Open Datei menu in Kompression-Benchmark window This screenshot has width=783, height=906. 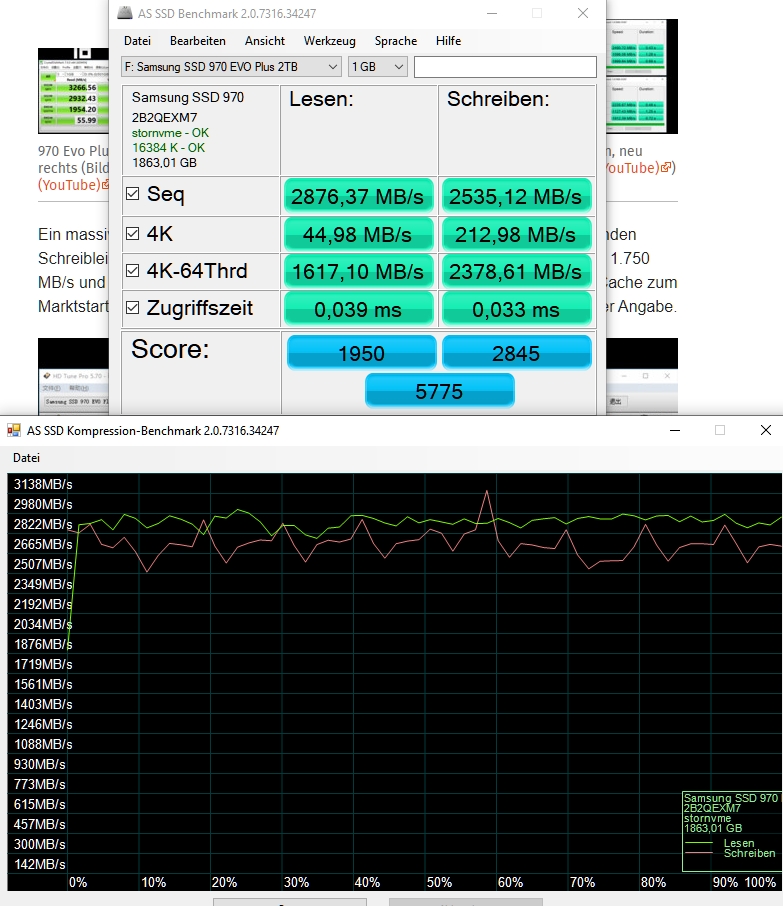coord(27,458)
